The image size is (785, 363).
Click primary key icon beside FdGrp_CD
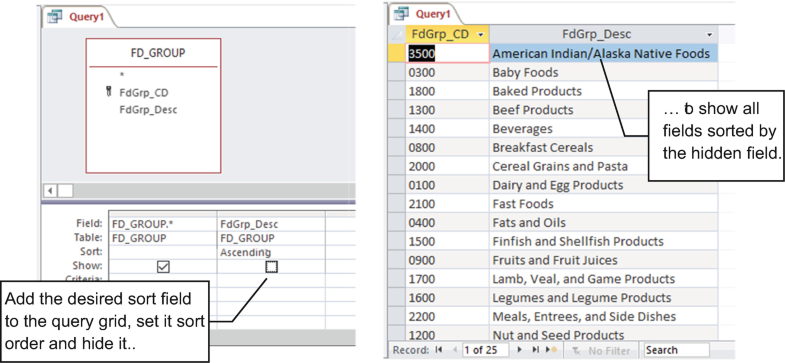[x=109, y=92]
